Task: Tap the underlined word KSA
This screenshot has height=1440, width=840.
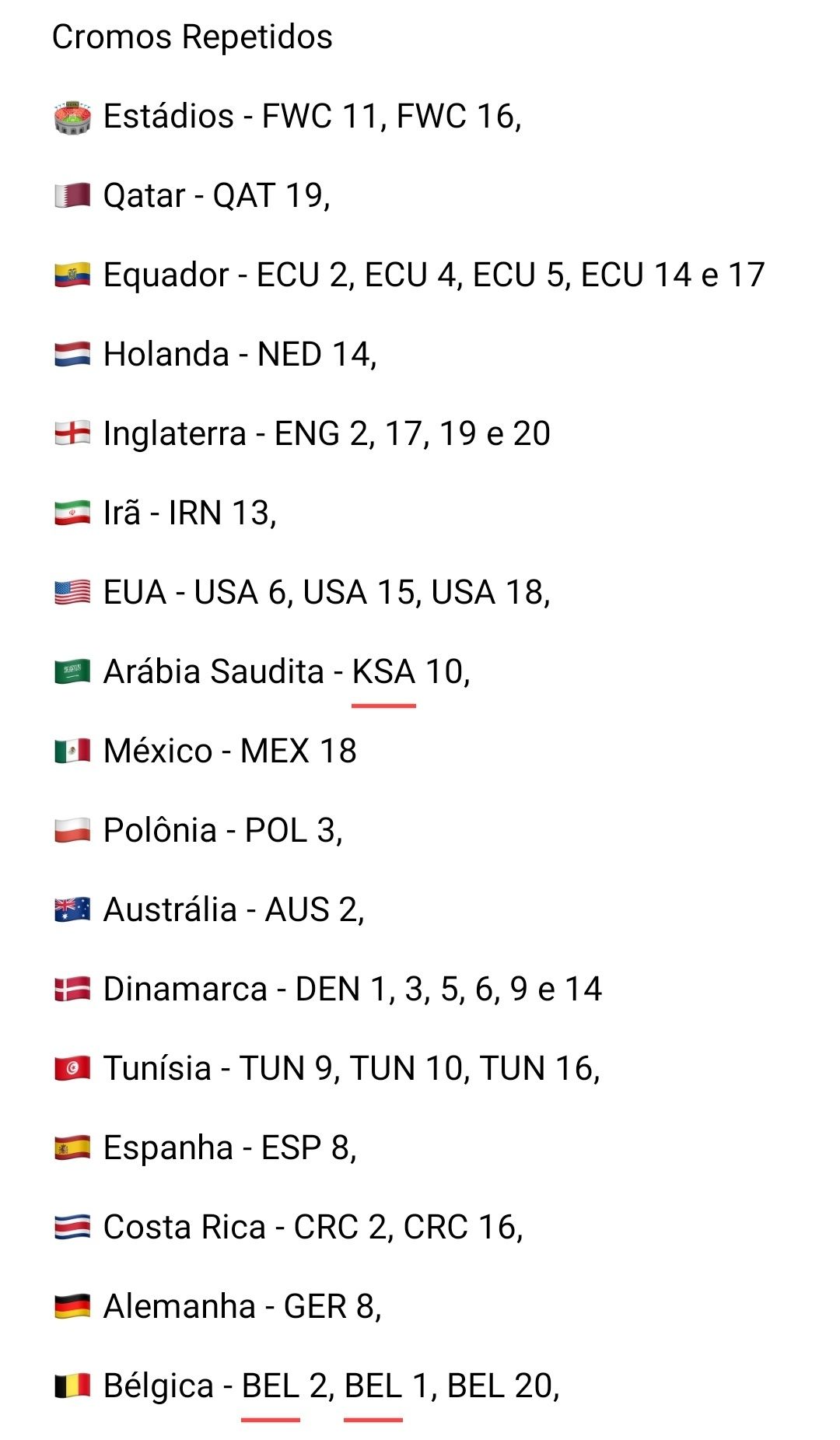Action: 383,672
